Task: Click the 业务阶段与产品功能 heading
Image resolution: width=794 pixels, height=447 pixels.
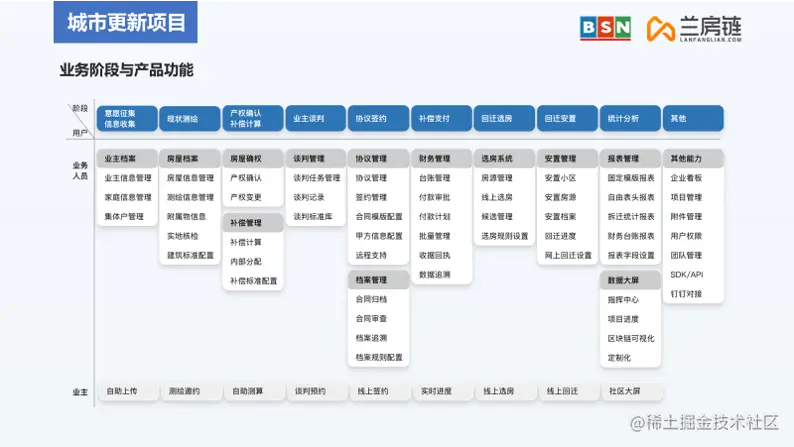Action: pos(127,70)
